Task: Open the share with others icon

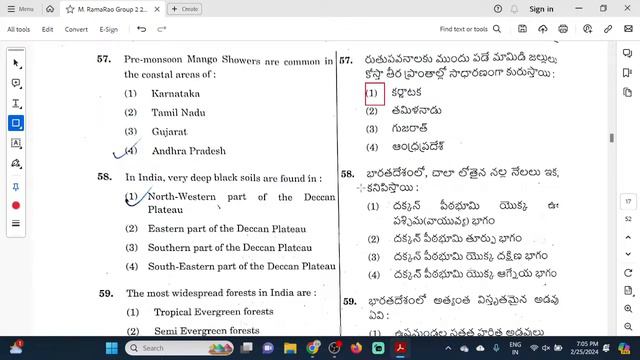Action: [587, 29]
